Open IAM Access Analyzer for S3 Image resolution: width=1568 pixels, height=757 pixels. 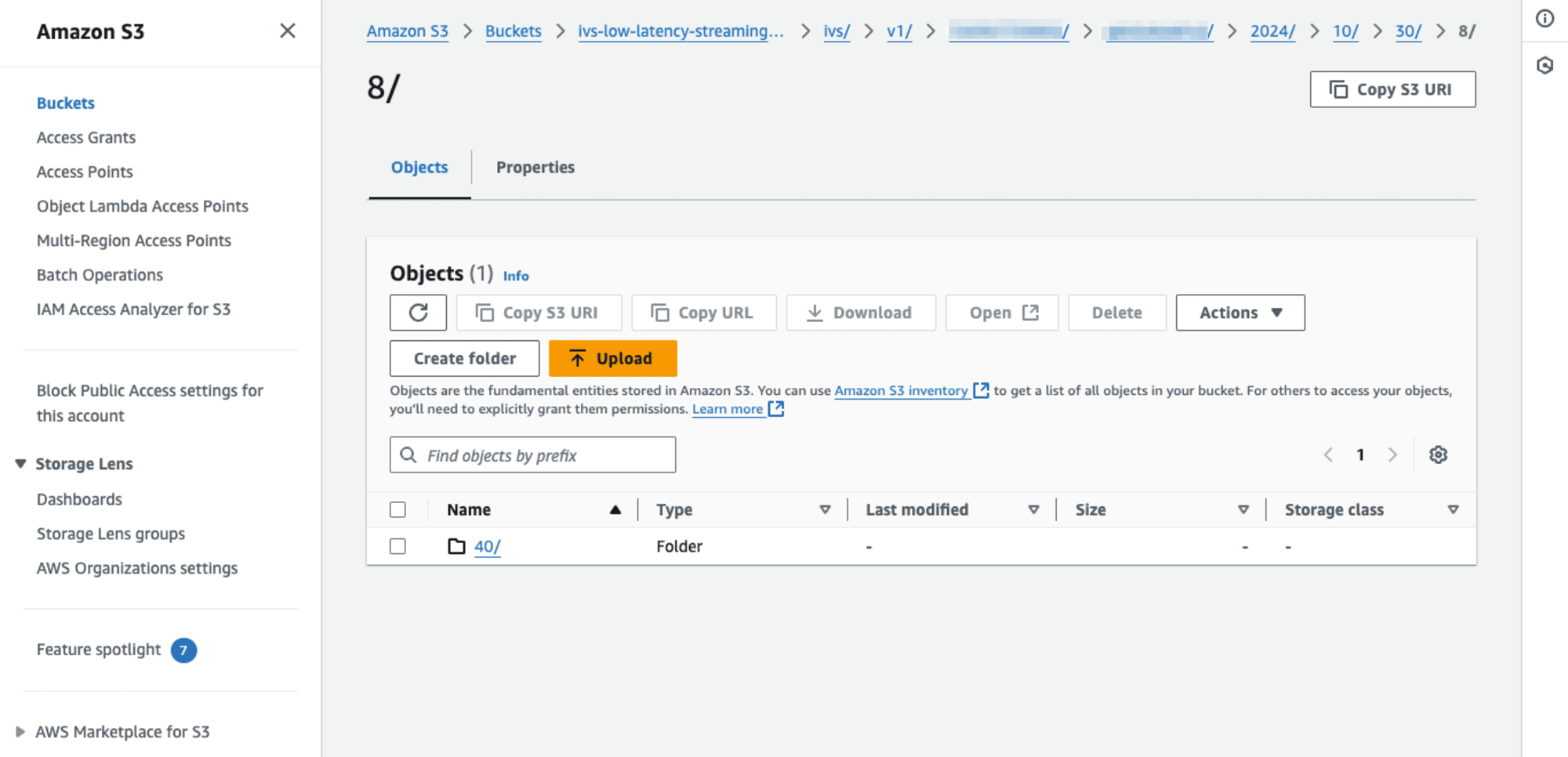point(133,310)
